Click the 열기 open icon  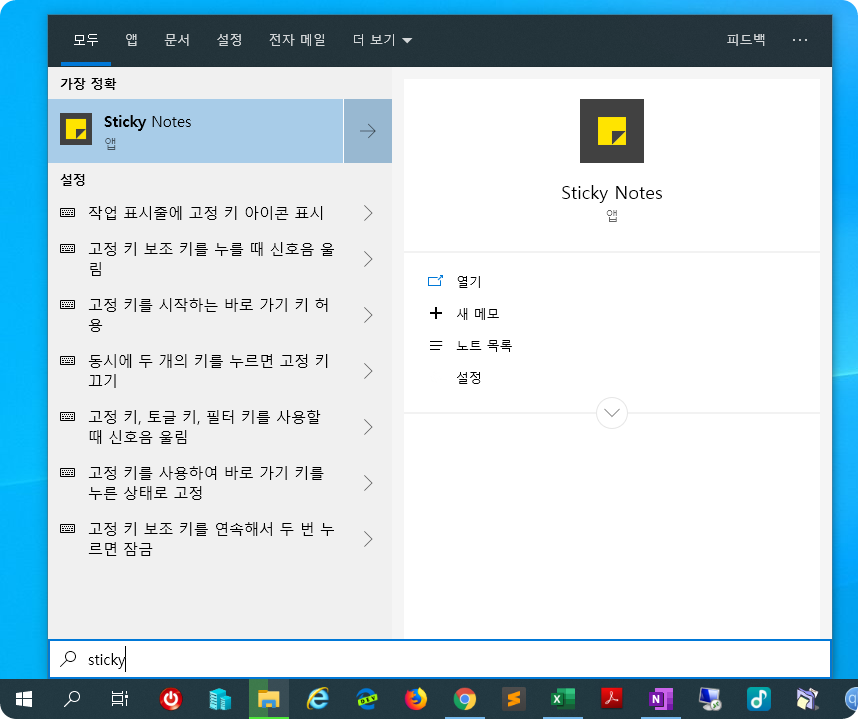(435, 281)
